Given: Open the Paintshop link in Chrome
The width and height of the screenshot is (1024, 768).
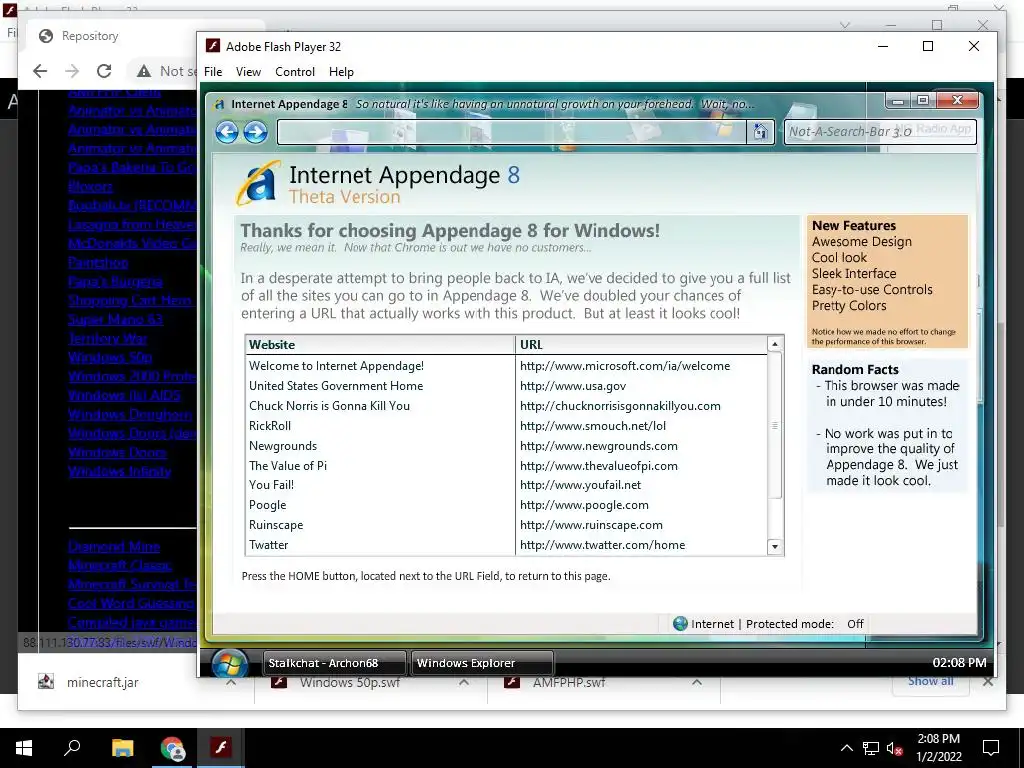Looking at the screenshot, I should point(98,263).
